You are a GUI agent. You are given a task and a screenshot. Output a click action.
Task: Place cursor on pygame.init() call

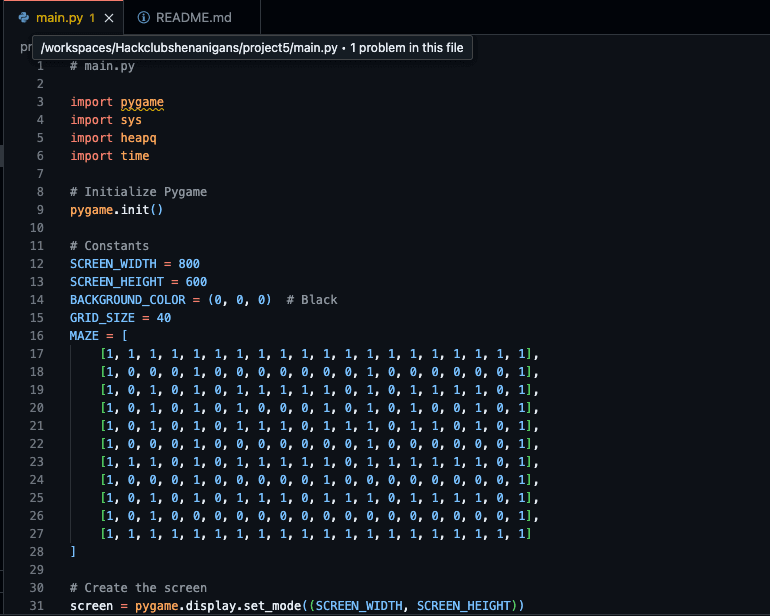click(116, 210)
